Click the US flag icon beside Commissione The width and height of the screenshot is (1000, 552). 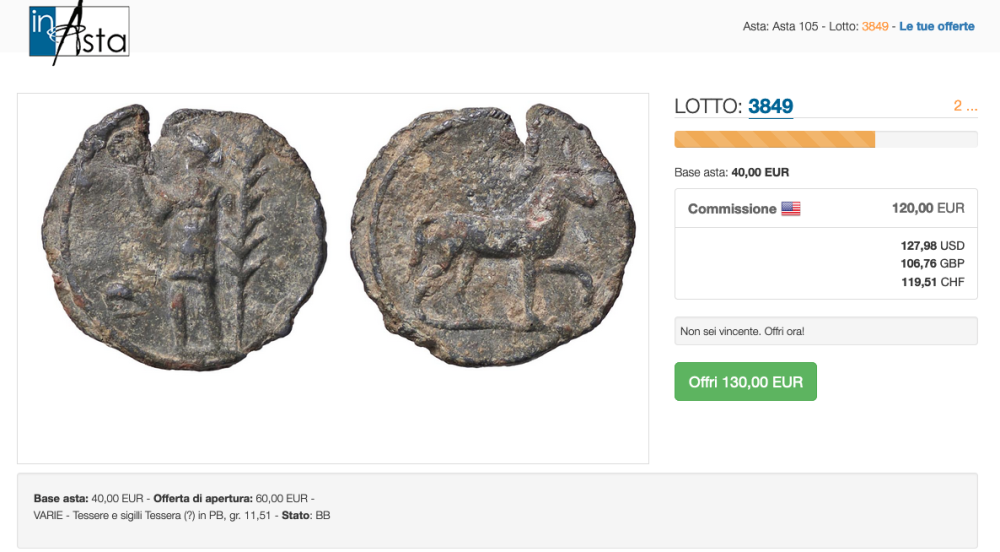(791, 209)
